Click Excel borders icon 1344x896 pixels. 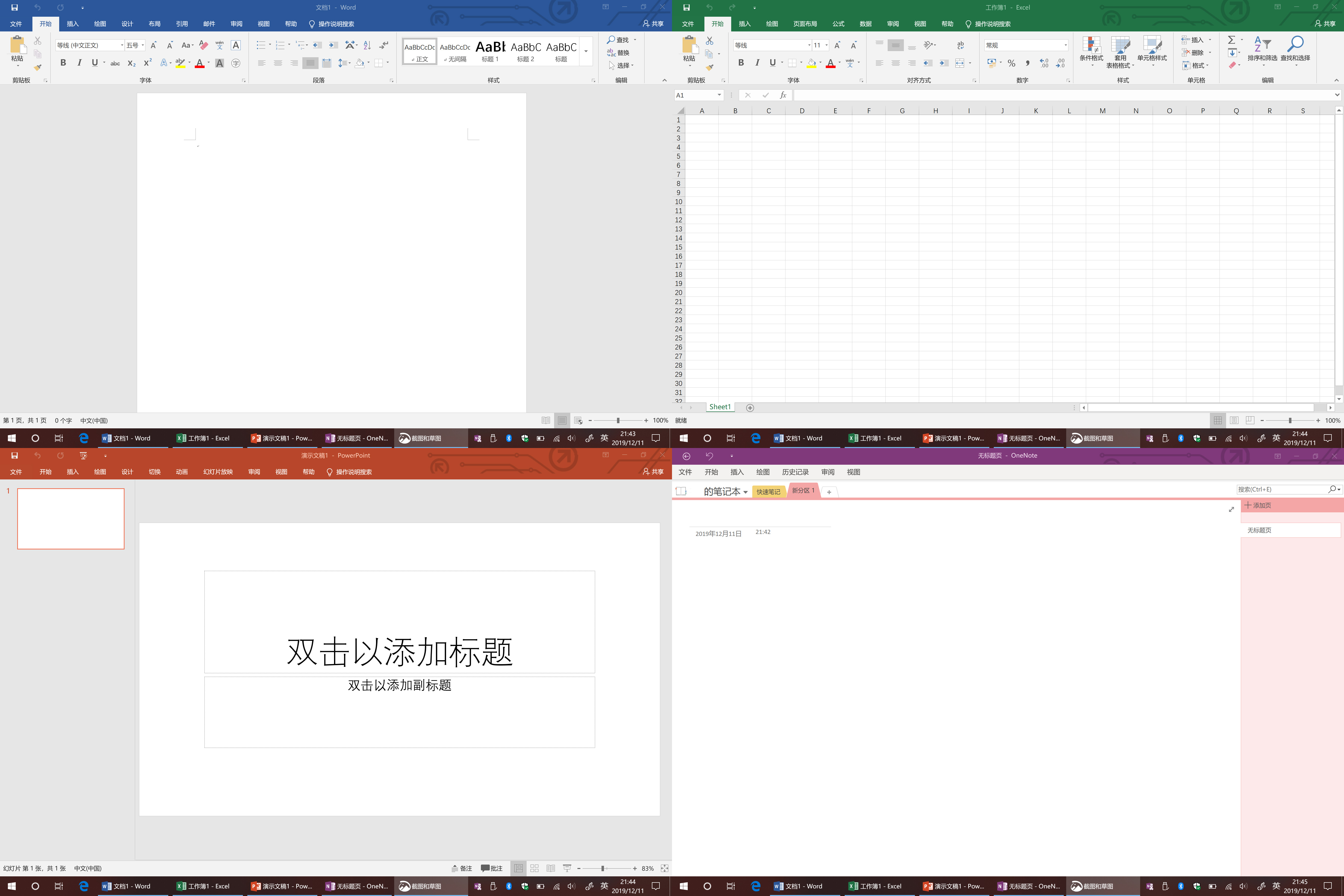pos(792,63)
